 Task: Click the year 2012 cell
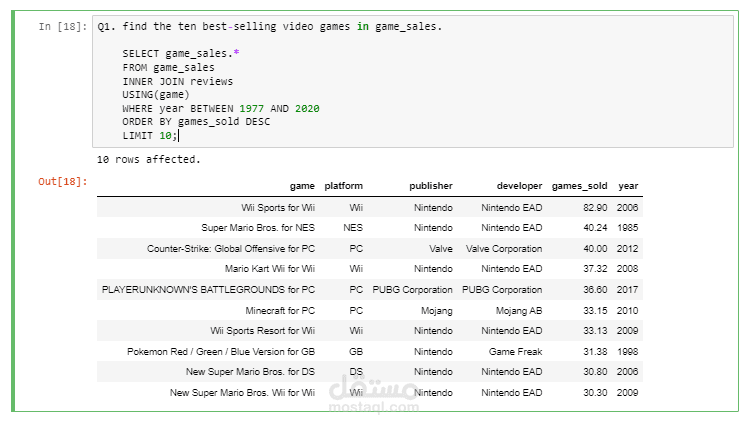628,249
